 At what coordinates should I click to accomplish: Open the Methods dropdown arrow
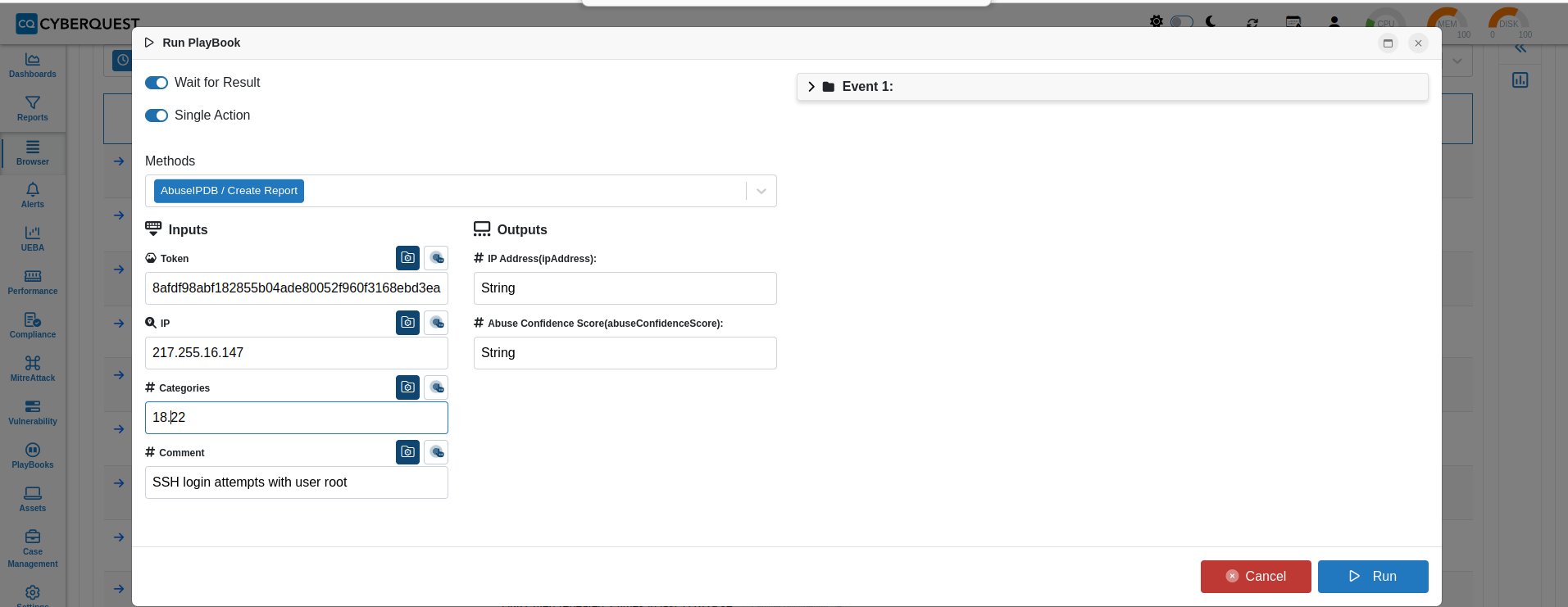click(761, 191)
